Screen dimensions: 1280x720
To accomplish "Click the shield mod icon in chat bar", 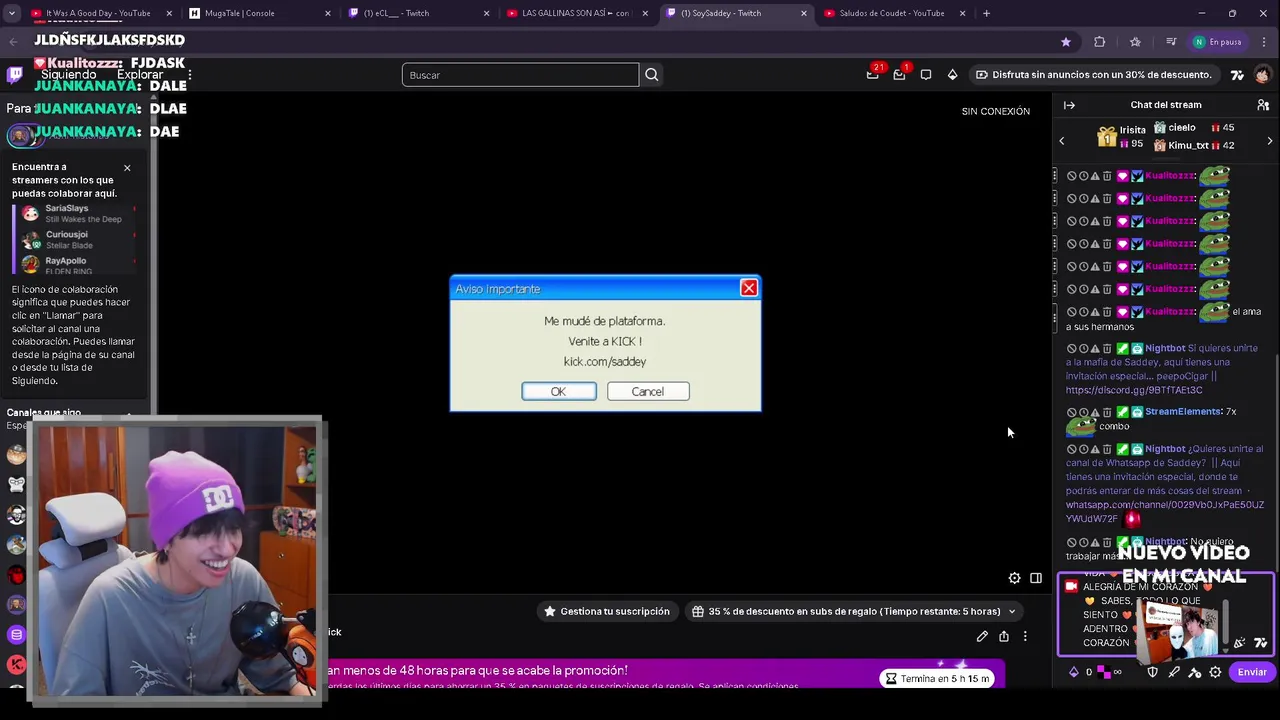I will point(1153,672).
